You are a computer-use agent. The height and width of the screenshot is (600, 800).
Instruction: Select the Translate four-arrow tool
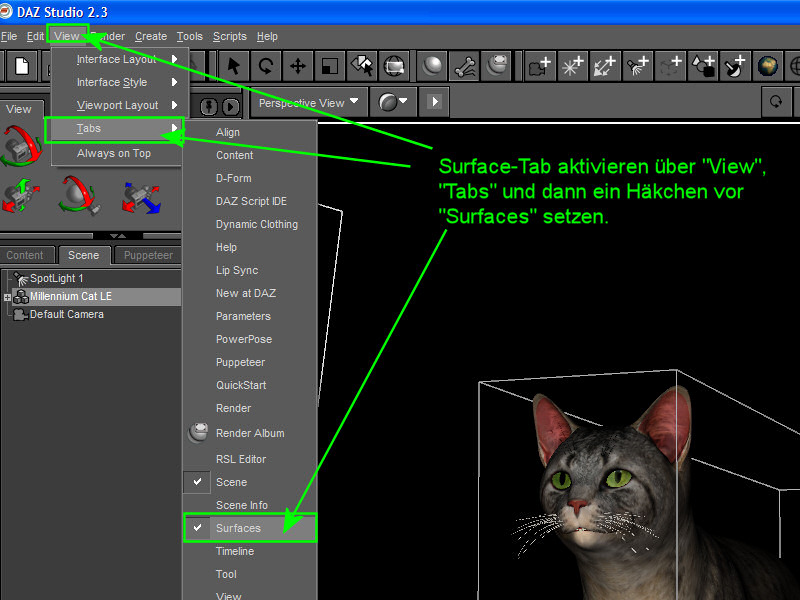(x=297, y=66)
